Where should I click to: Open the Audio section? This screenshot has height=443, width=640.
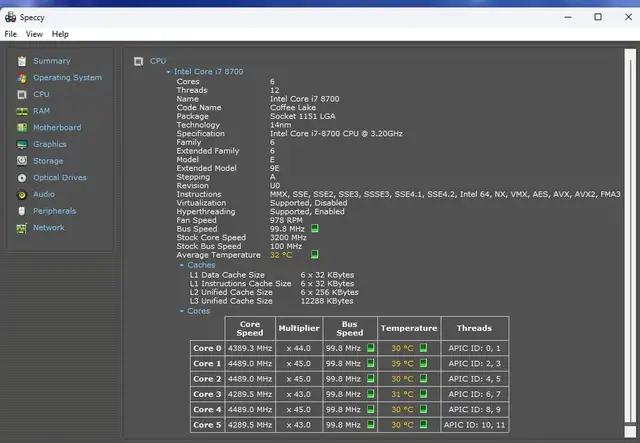tap(44, 194)
